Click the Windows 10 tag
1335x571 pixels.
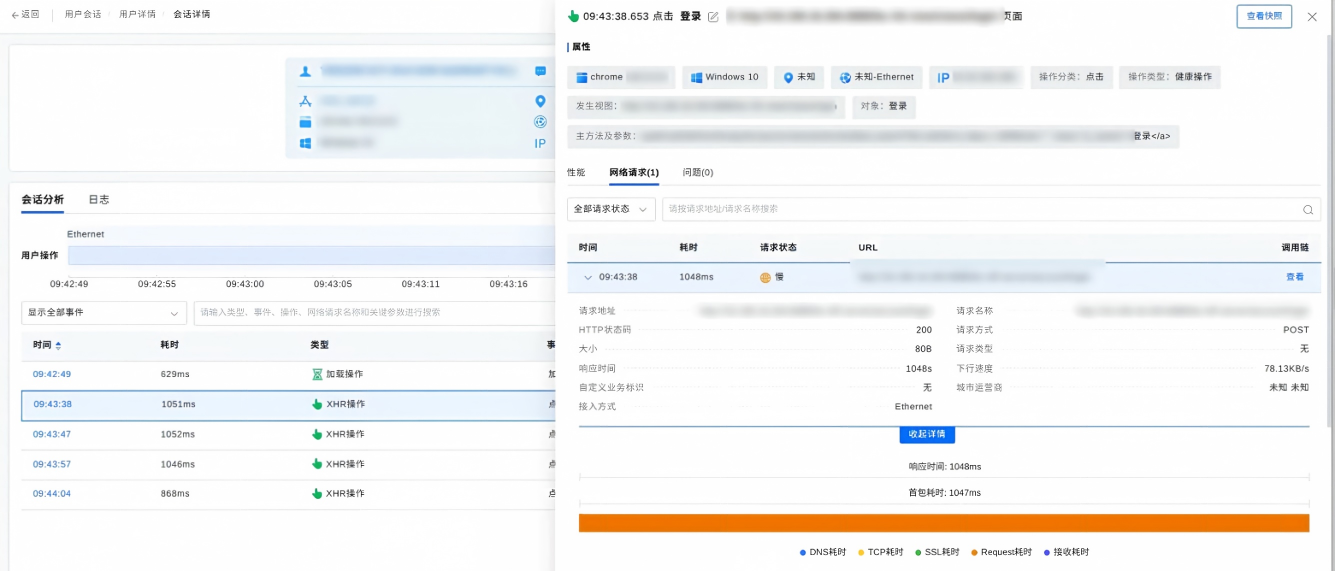click(x=725, y=77)
